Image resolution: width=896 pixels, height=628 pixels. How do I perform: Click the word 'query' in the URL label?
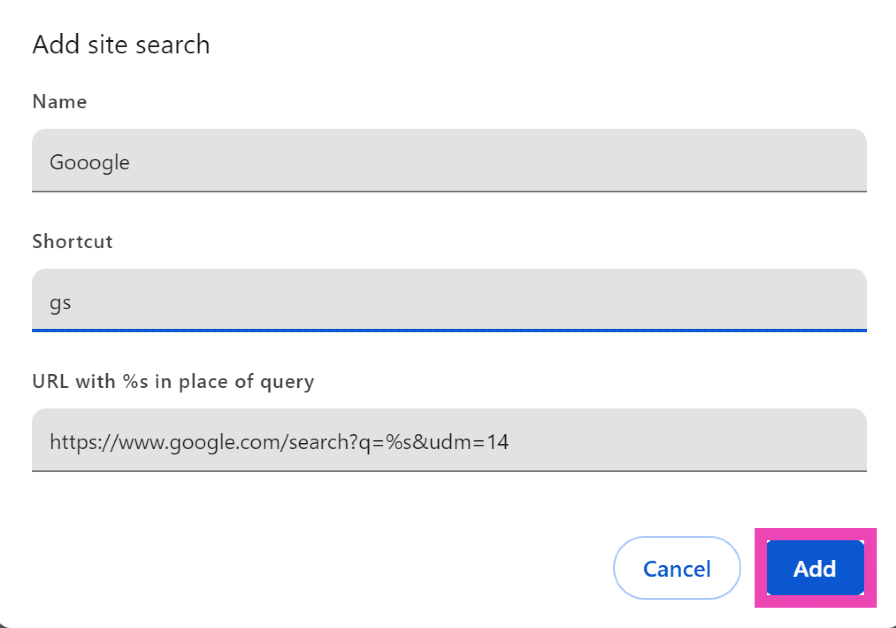point(288,381)
